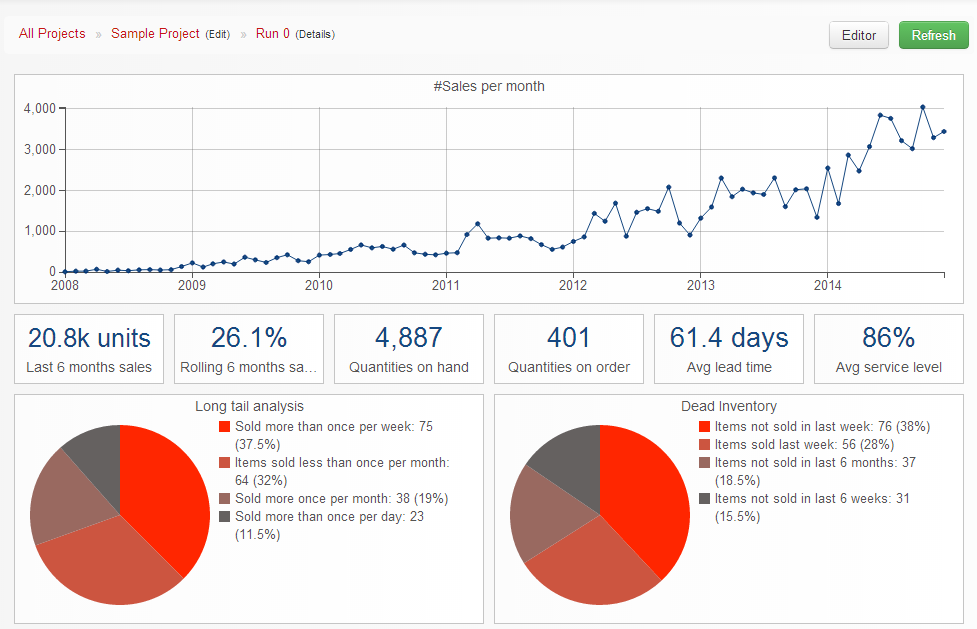
Task: Click swatch for Items sold less than once per month
Action: 224,463
